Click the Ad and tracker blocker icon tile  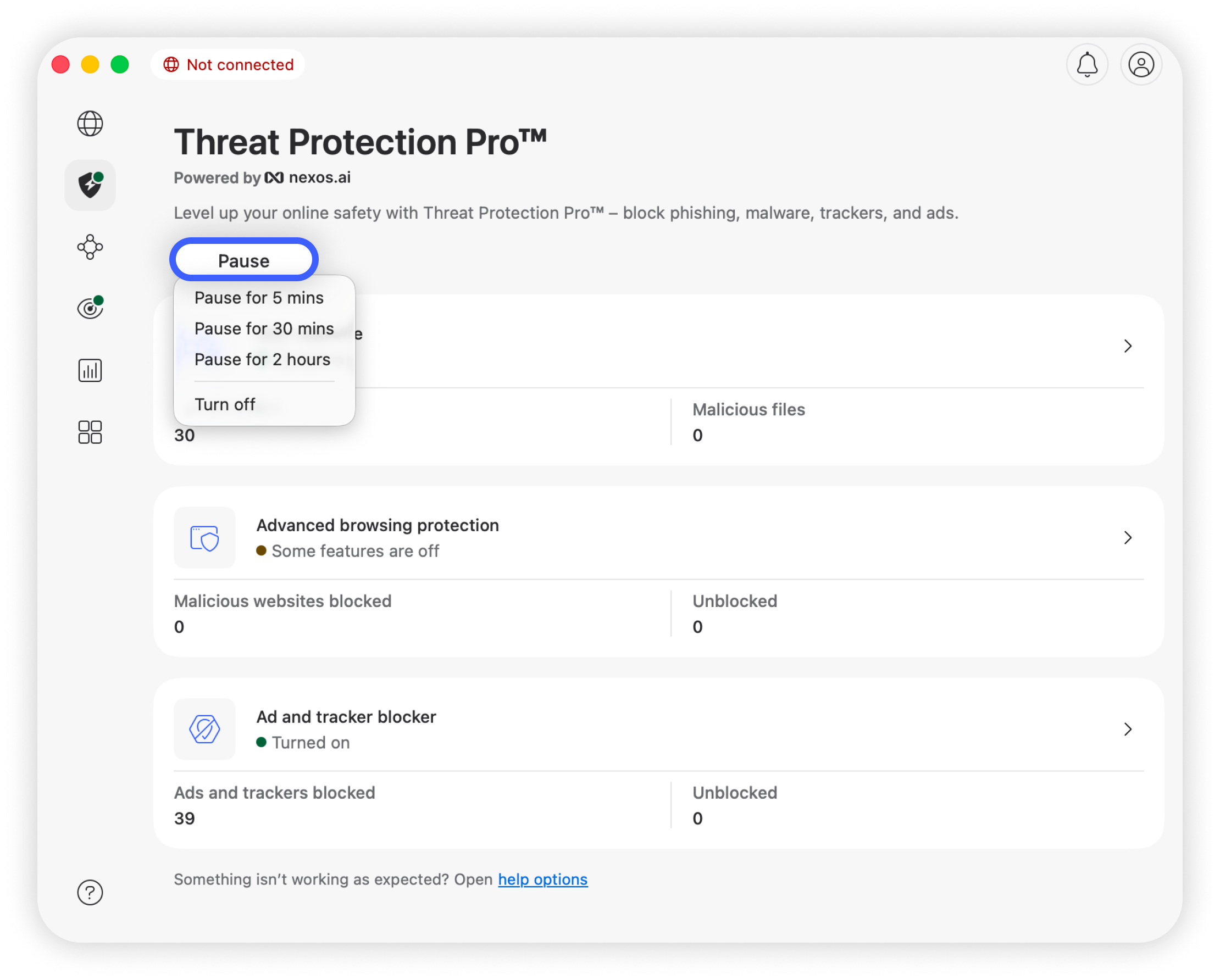(204, 729)
